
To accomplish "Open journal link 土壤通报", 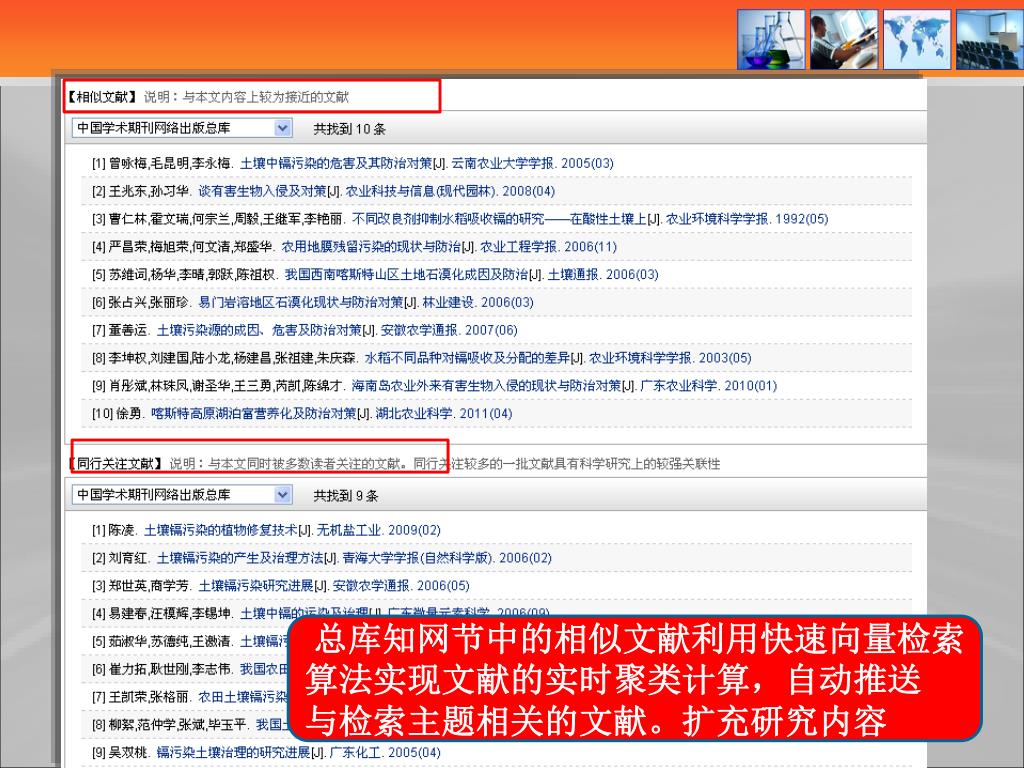I will click(x=573, y=275).
